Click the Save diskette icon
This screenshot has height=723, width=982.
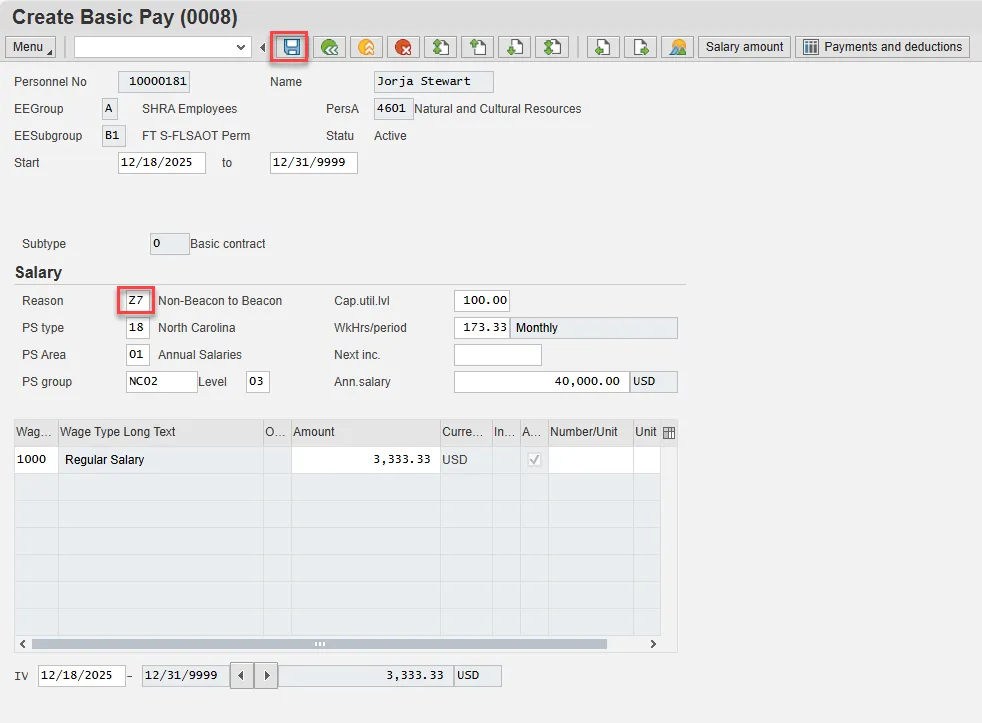(x=291, y=47)
